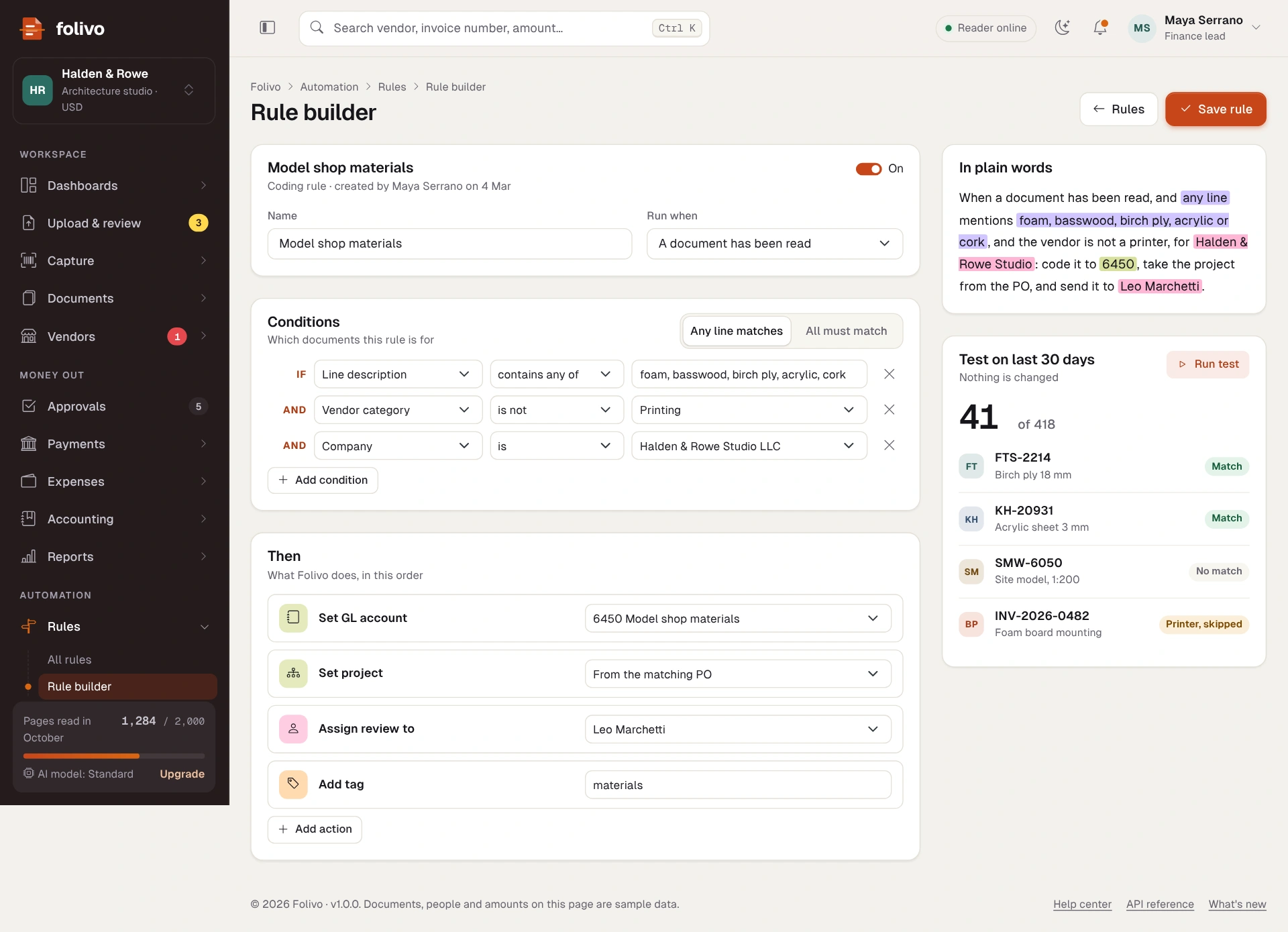Remove the Company condition row

tap(889, 446)
